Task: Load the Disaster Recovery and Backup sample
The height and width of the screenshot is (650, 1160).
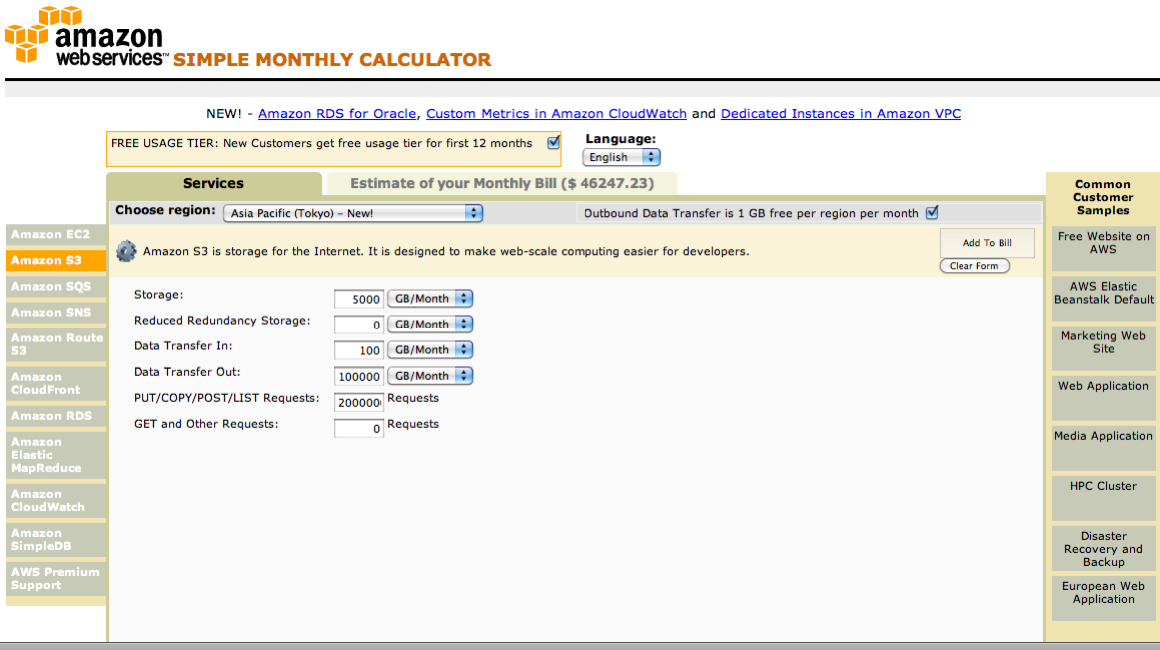Action: coord(1103,549)
